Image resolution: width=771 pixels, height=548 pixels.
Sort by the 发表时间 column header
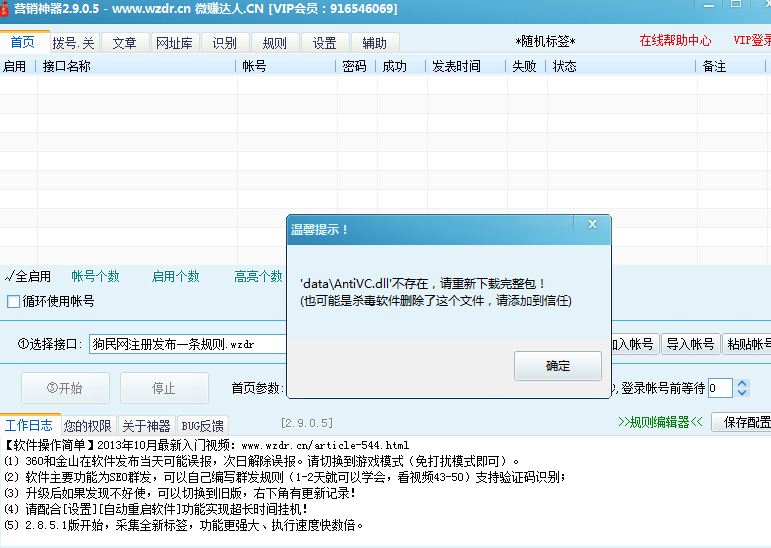[x=456, y=66]
